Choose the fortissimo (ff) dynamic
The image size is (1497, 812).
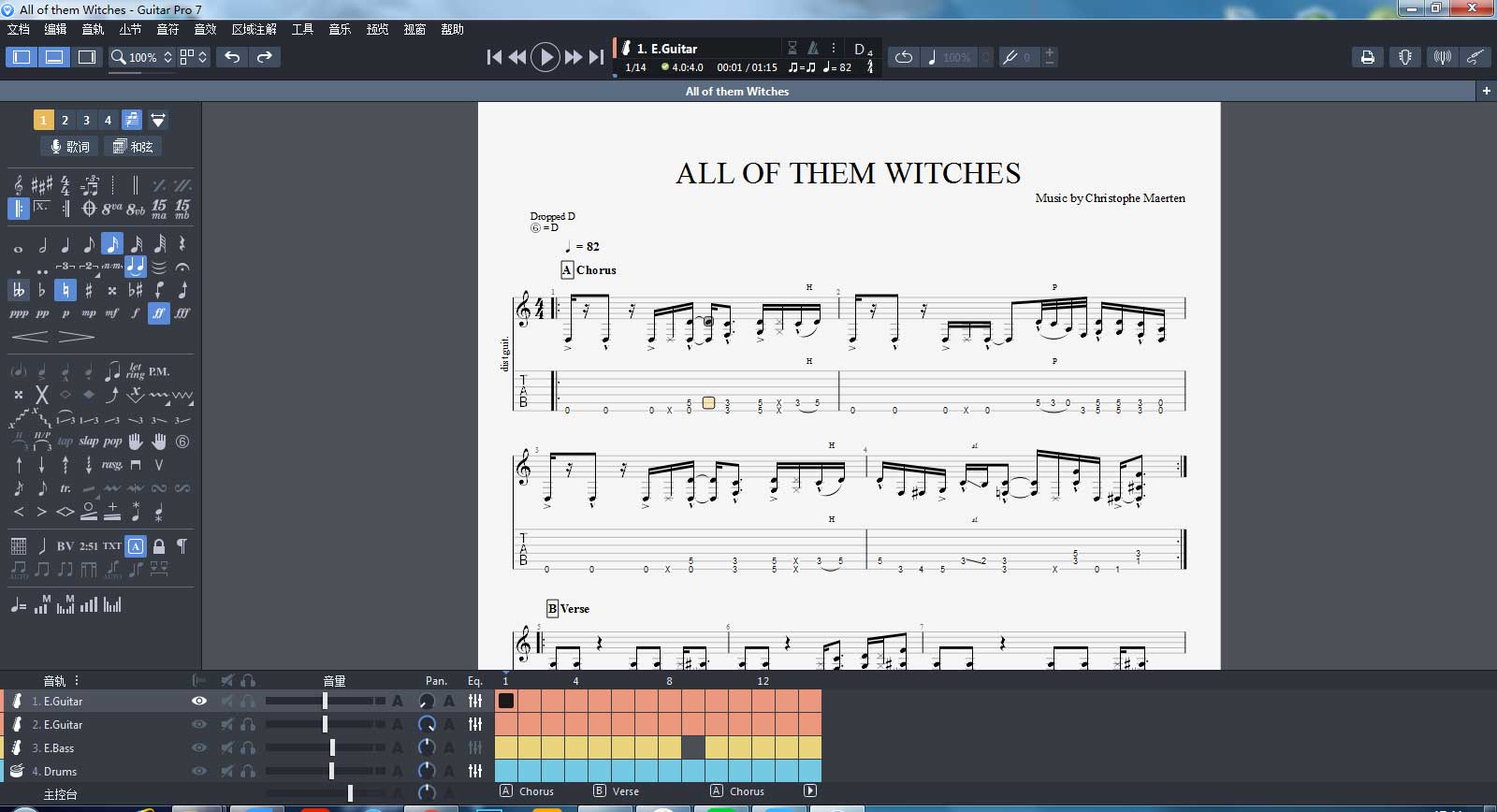click(159, 313)
